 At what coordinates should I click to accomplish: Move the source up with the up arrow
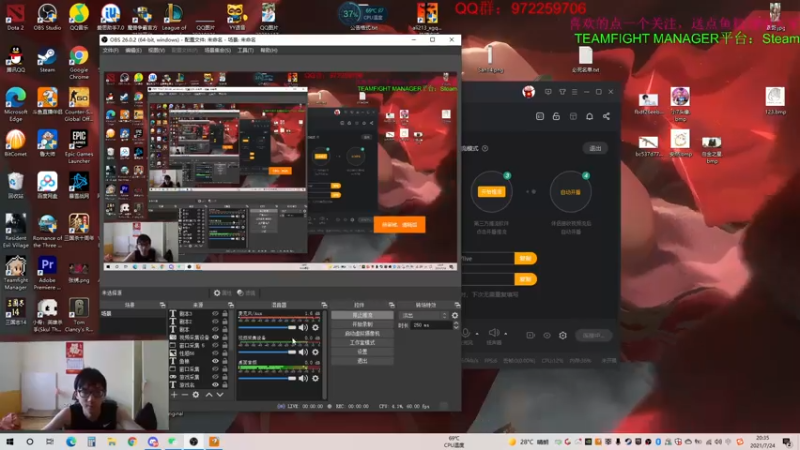[209, 394]
